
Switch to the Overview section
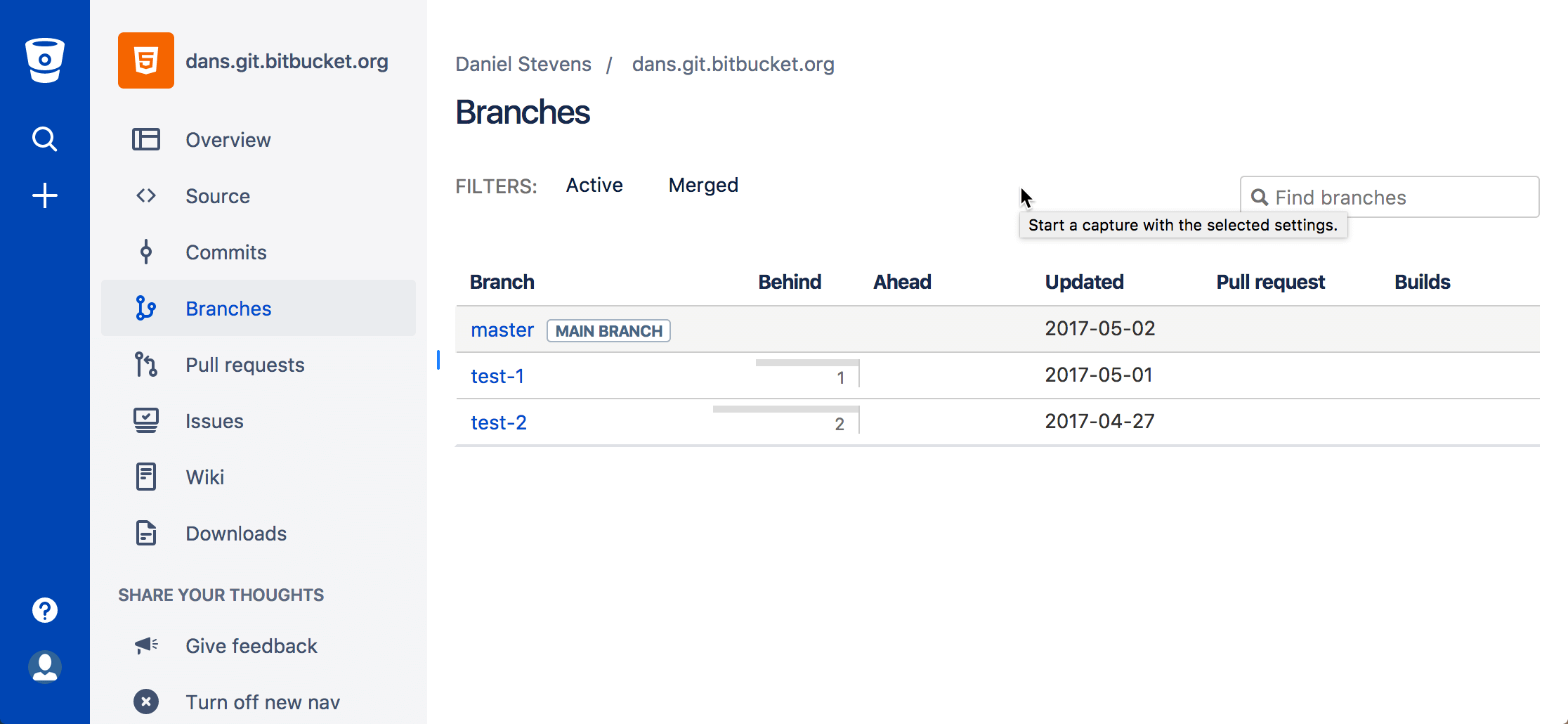228,139
